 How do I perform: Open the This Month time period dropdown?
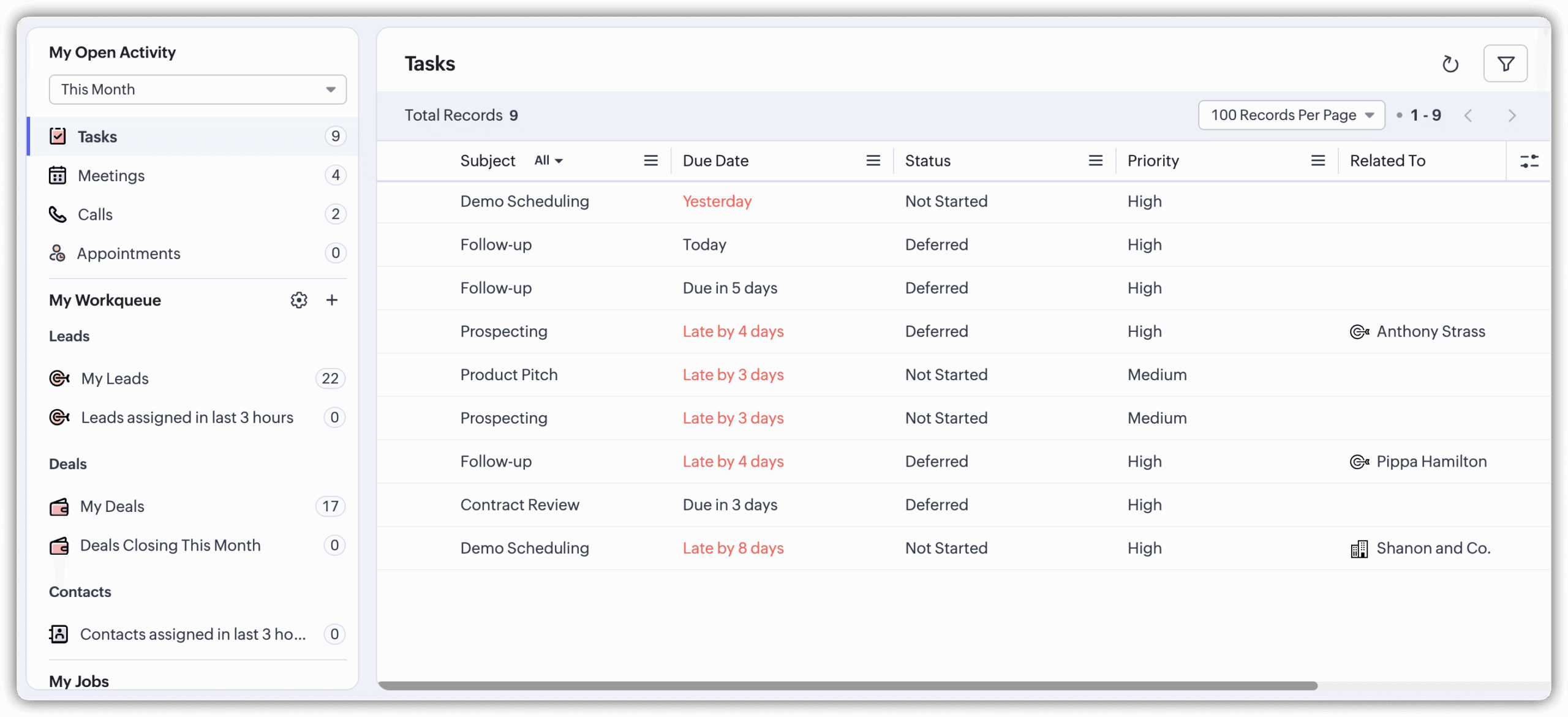197,89
